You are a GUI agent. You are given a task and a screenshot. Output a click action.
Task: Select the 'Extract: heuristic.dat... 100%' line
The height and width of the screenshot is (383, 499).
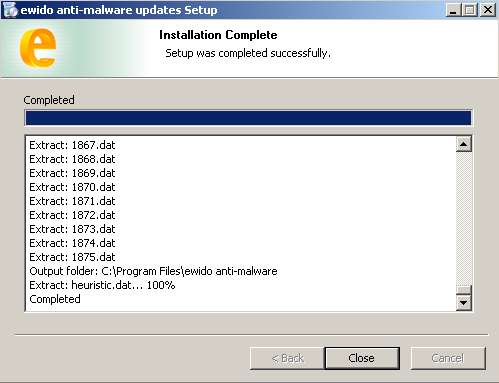(x=102, y=285)
